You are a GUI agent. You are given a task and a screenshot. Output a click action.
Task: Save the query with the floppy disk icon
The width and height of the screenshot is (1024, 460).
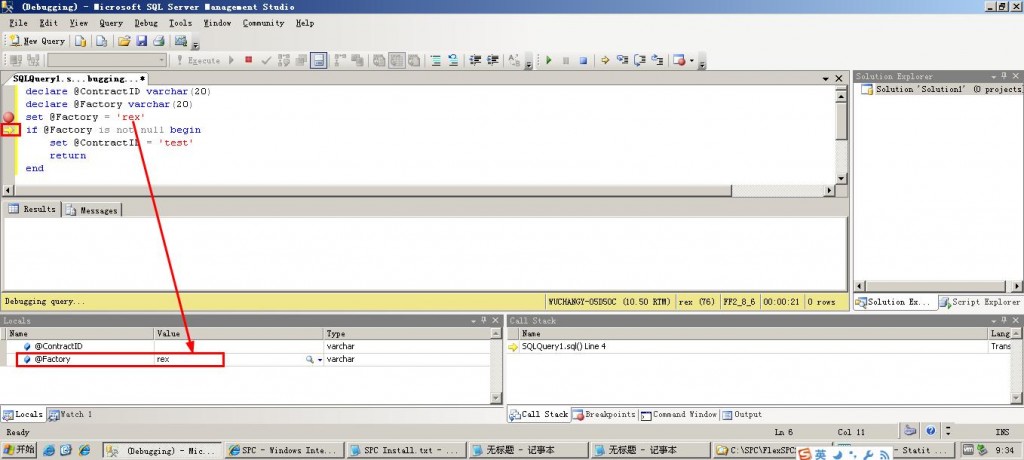(142, 41)
